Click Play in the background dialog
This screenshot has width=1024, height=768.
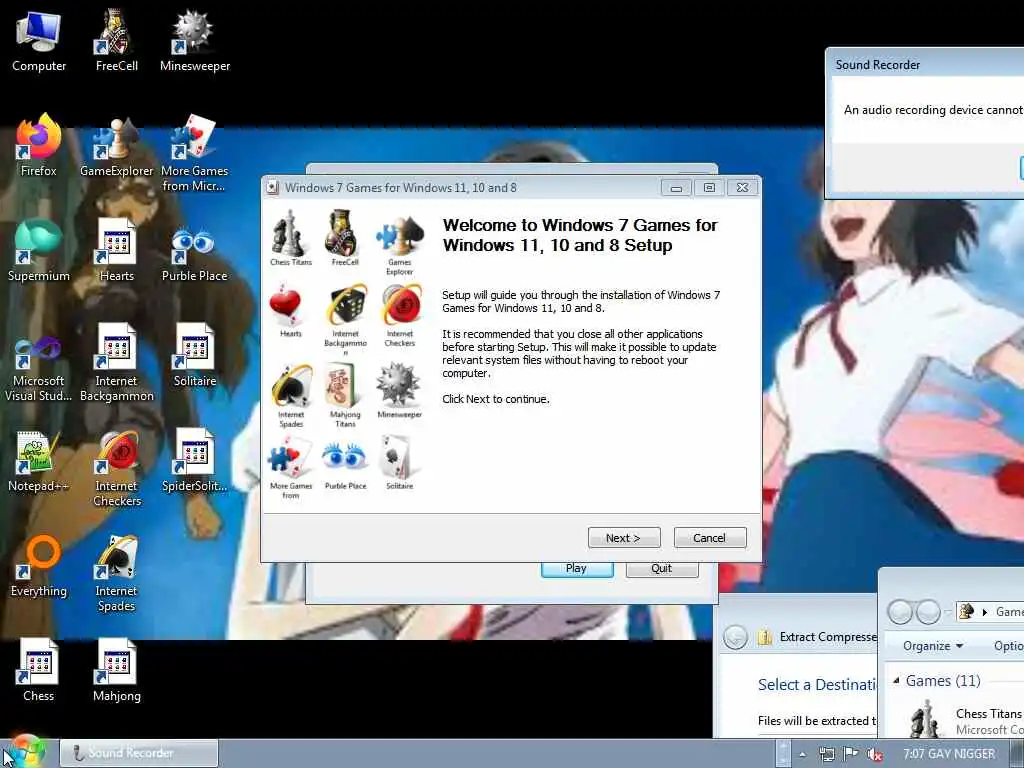tap(577, 569)
